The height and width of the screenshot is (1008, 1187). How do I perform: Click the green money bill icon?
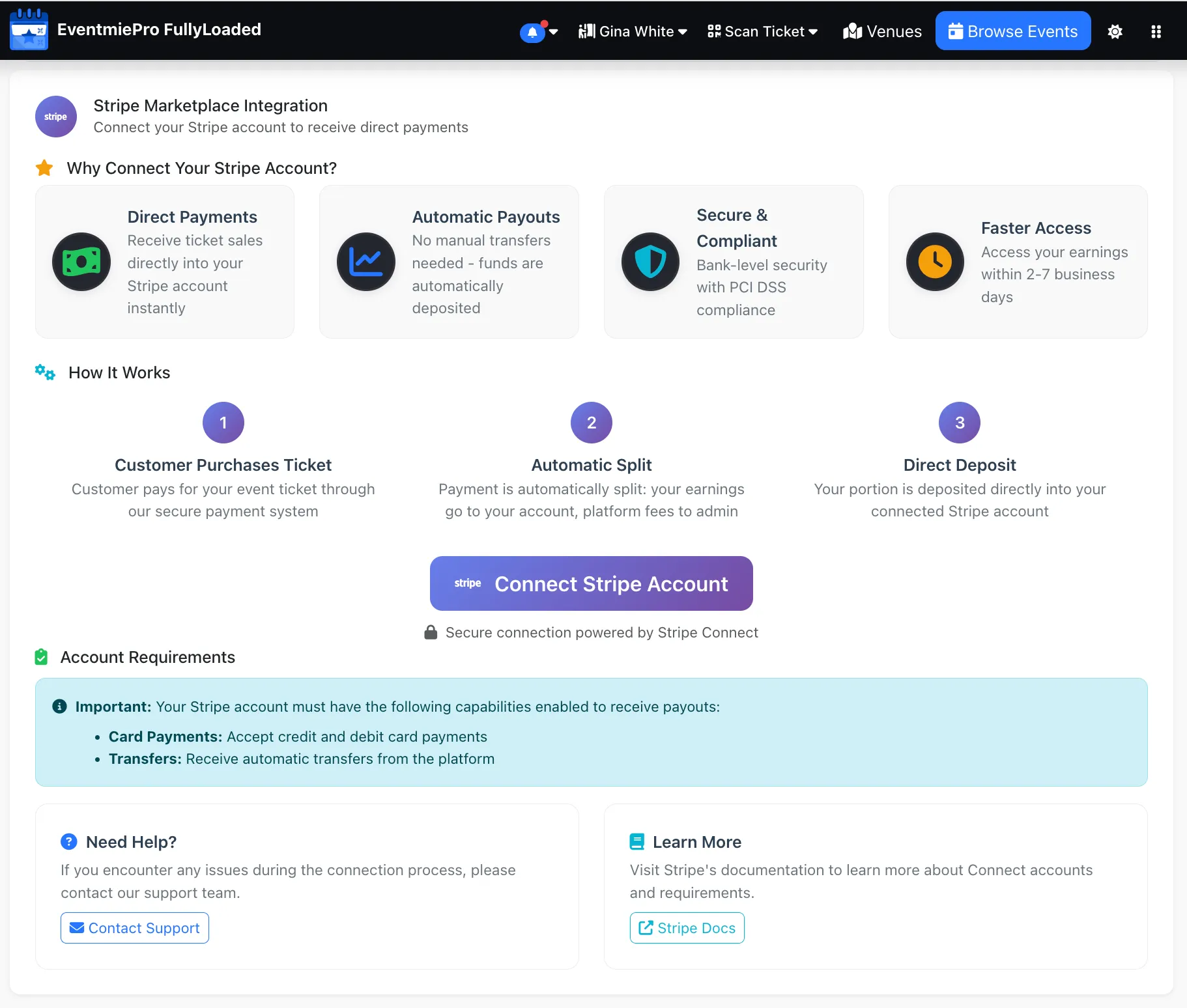coord(81,262)
